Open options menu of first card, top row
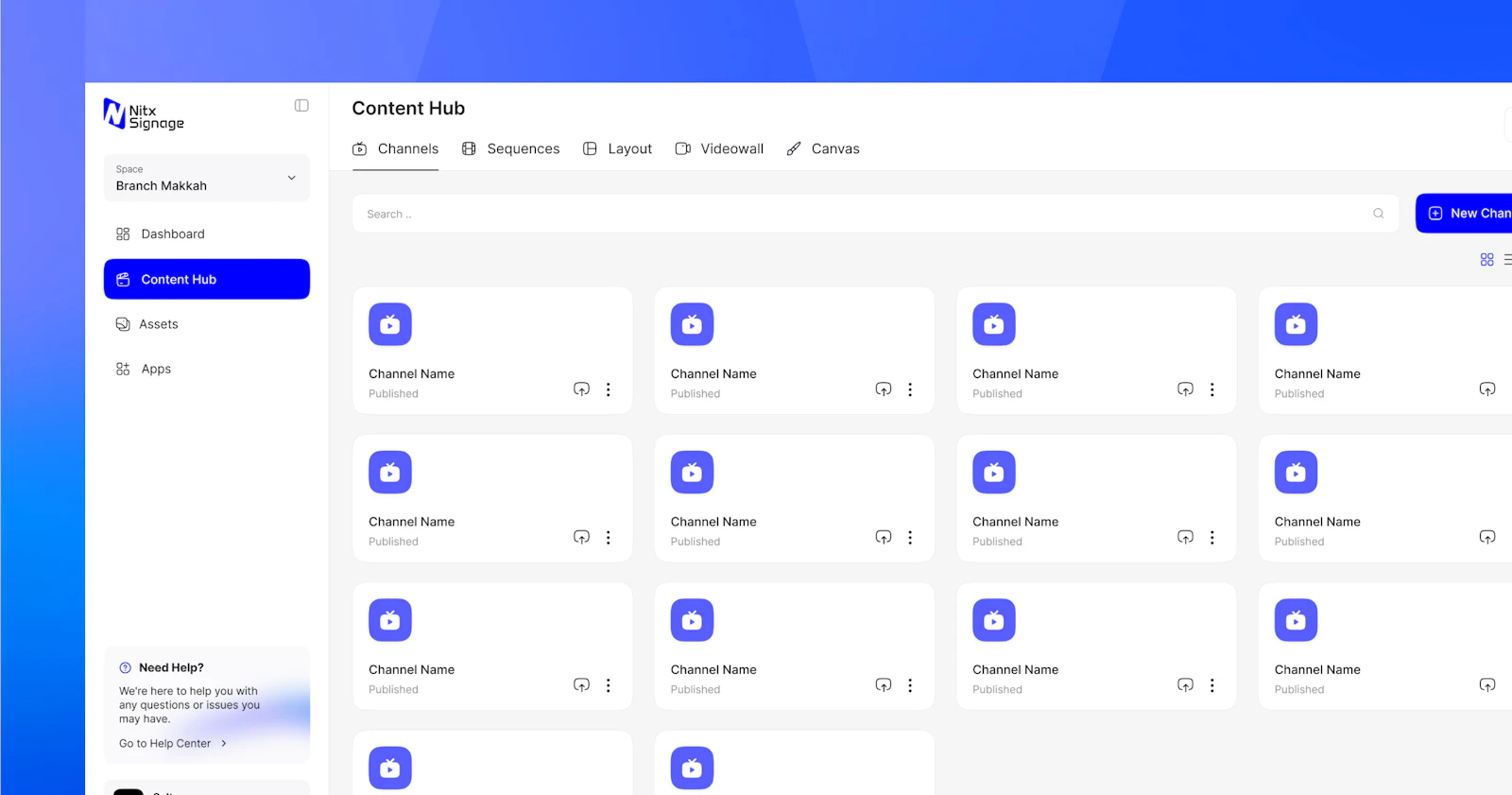The height and width of the screenshot is (795, 1512). pyautogui.click(x=609, y=389)
